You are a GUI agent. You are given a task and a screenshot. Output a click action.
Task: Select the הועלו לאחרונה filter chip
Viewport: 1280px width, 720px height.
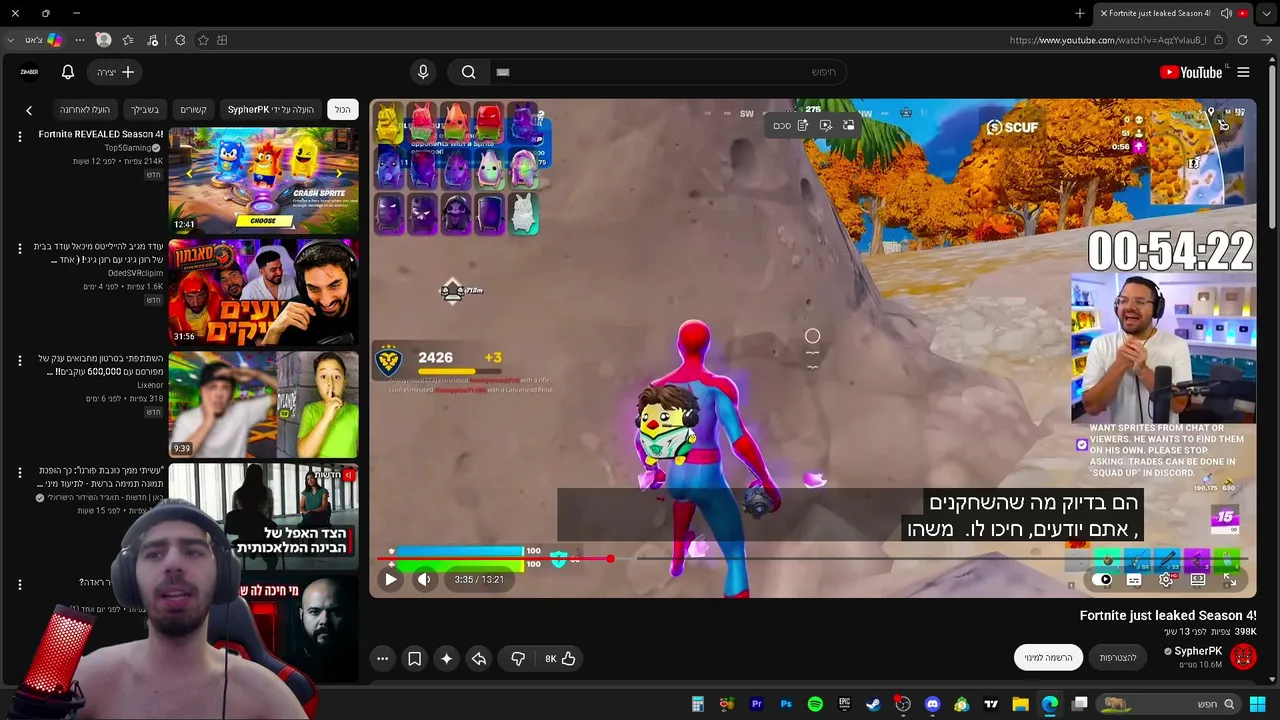pos(85,109)
